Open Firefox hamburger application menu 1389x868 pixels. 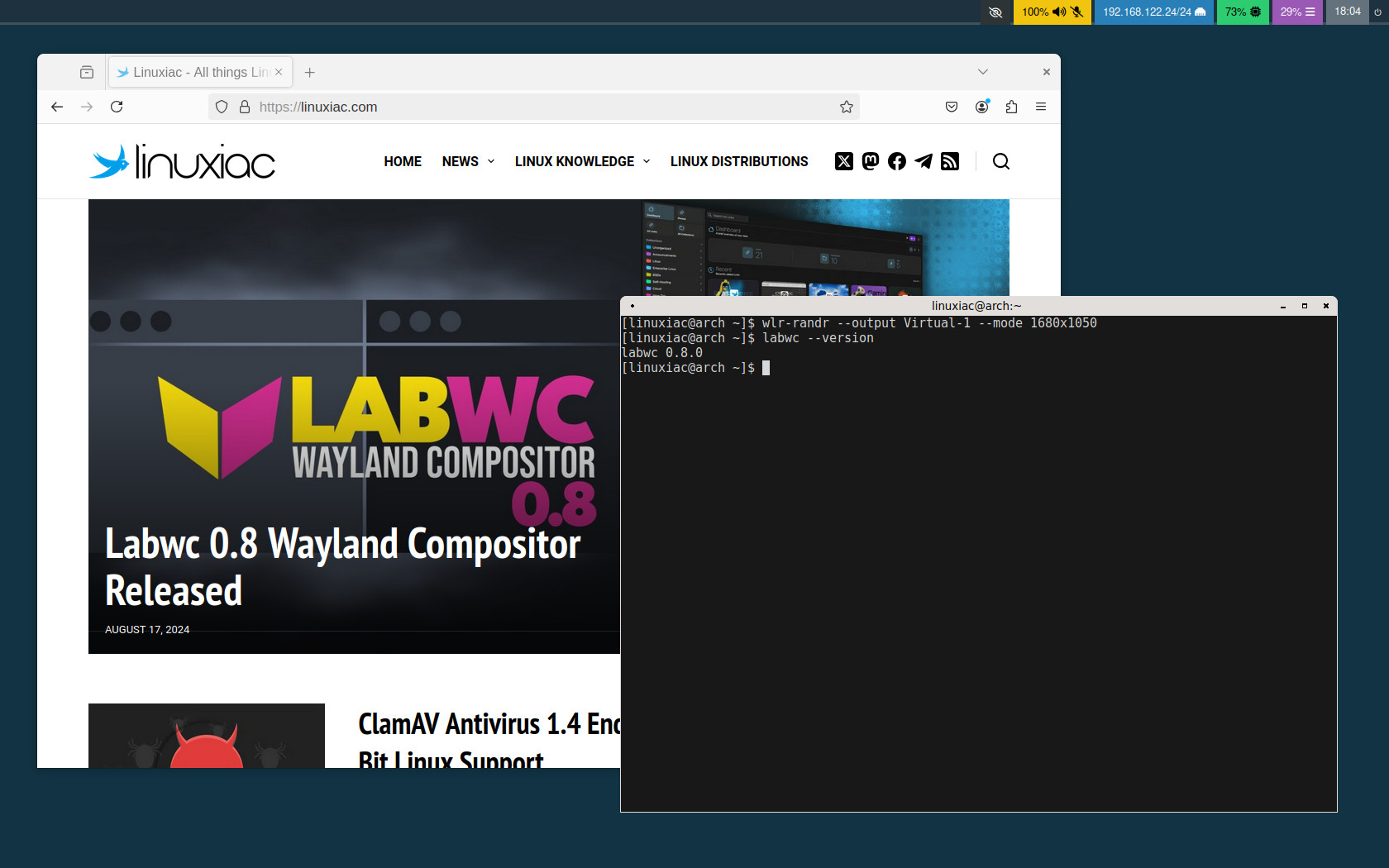[1041, 107]
